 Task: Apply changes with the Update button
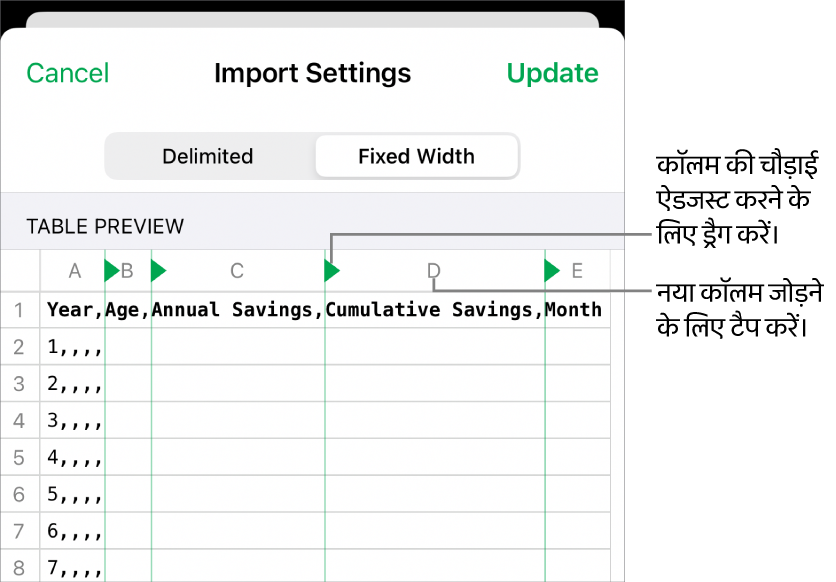coord(552,73)
